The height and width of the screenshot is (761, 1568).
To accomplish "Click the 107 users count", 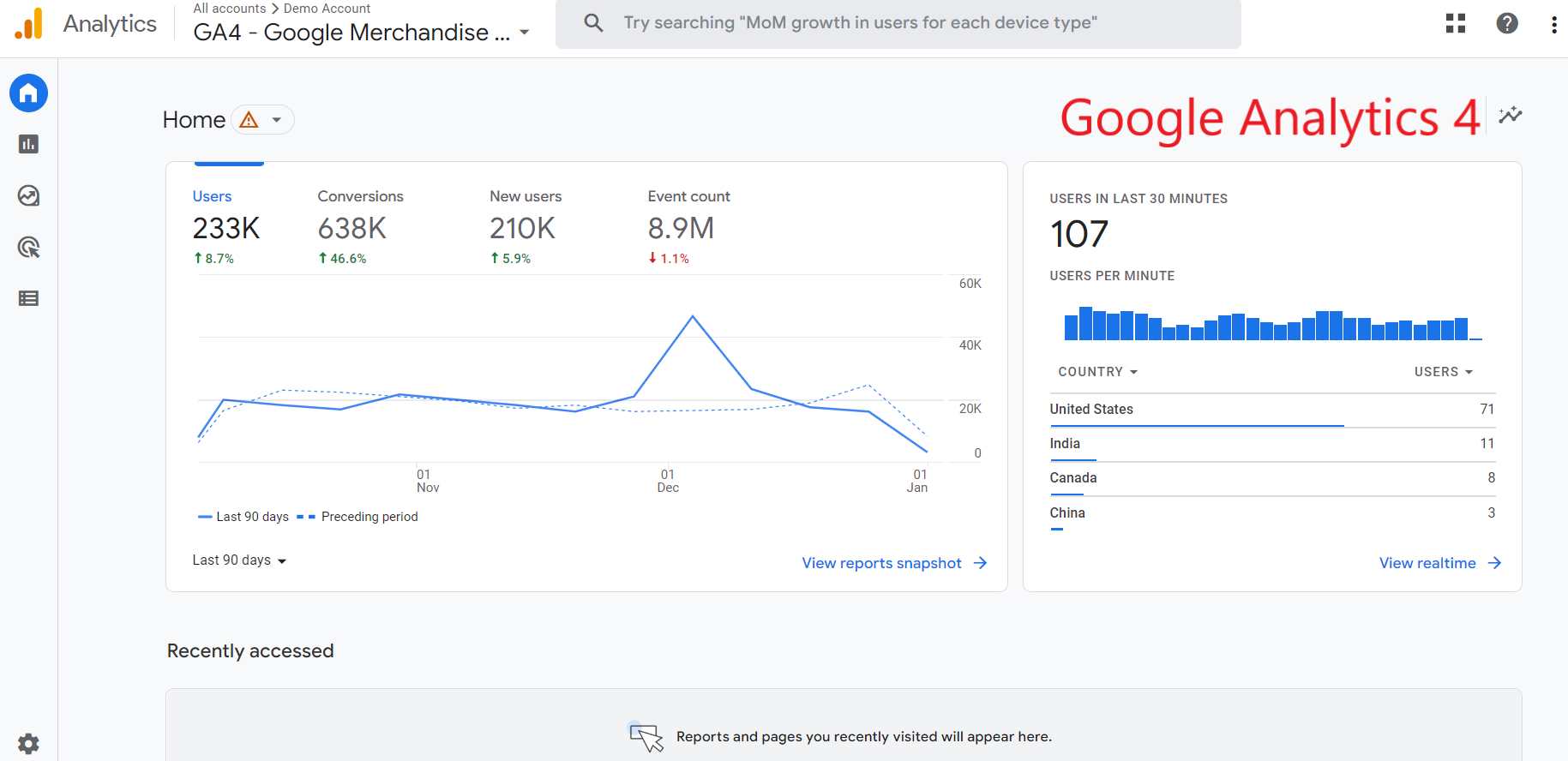I will point(1079,234).
